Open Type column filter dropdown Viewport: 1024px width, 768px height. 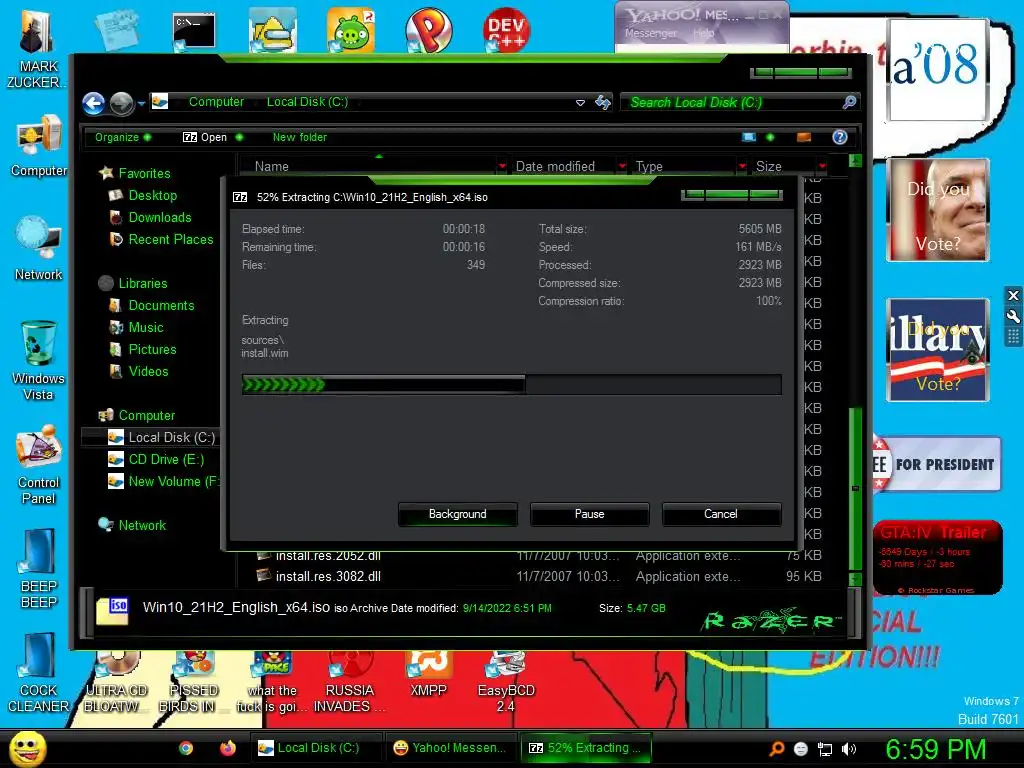(x=742, y=167)
